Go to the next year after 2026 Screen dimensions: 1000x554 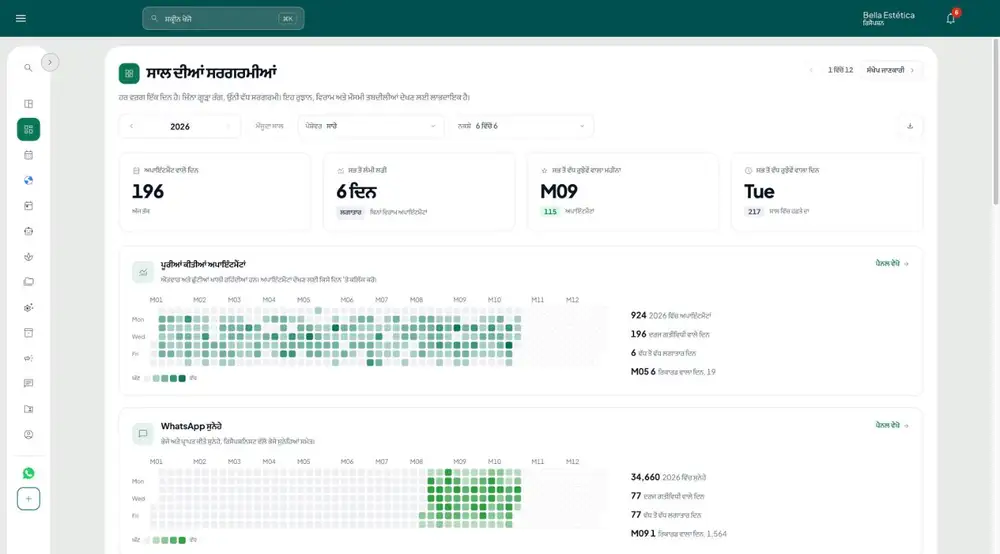[228, 126]
